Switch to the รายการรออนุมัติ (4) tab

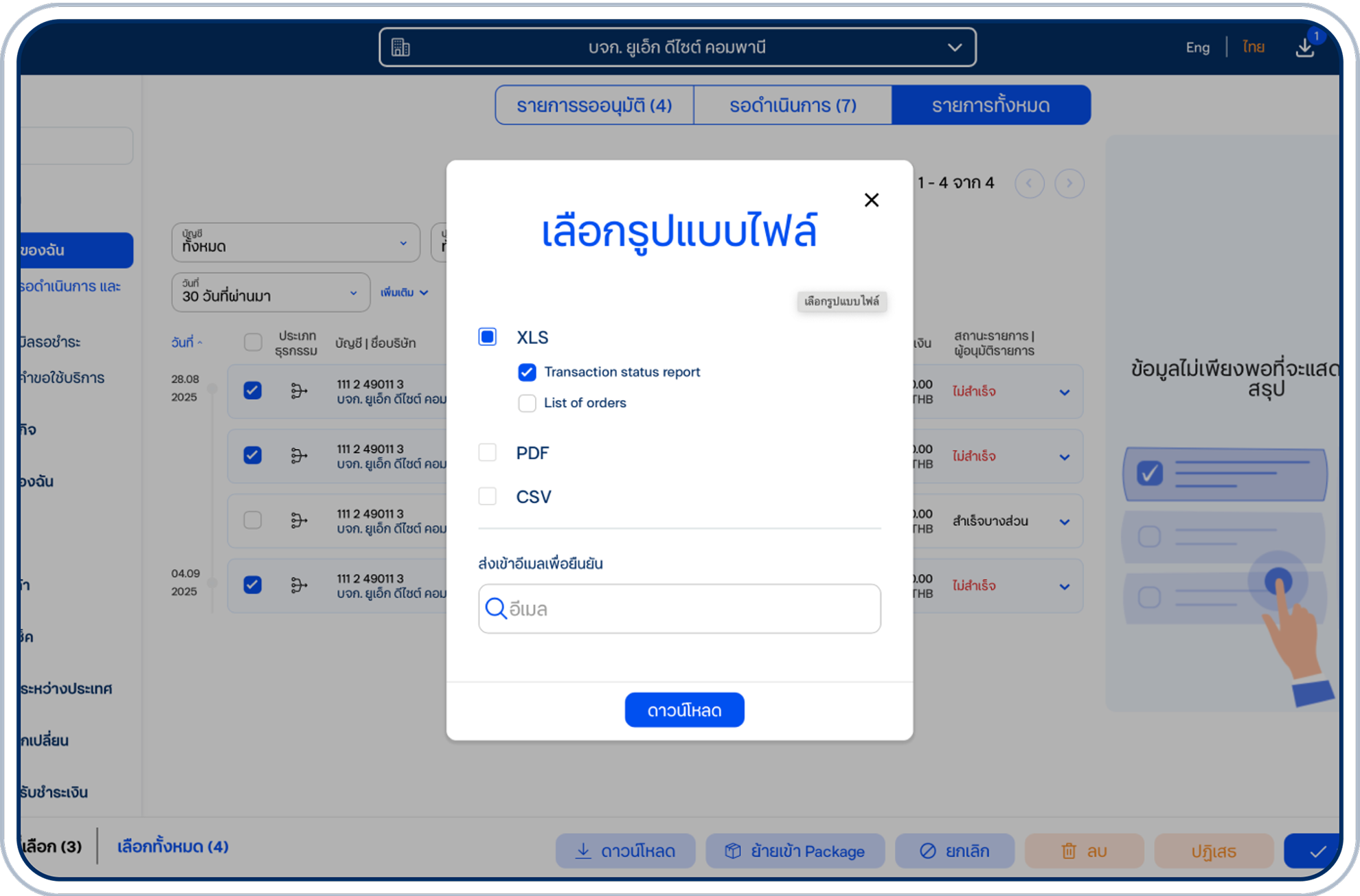(593, 104)
